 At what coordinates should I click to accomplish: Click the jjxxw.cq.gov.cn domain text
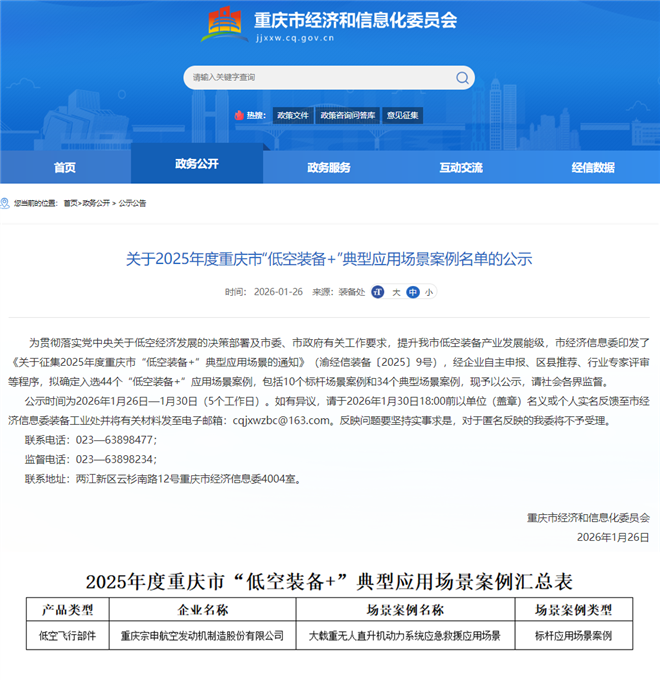point(295,38)
